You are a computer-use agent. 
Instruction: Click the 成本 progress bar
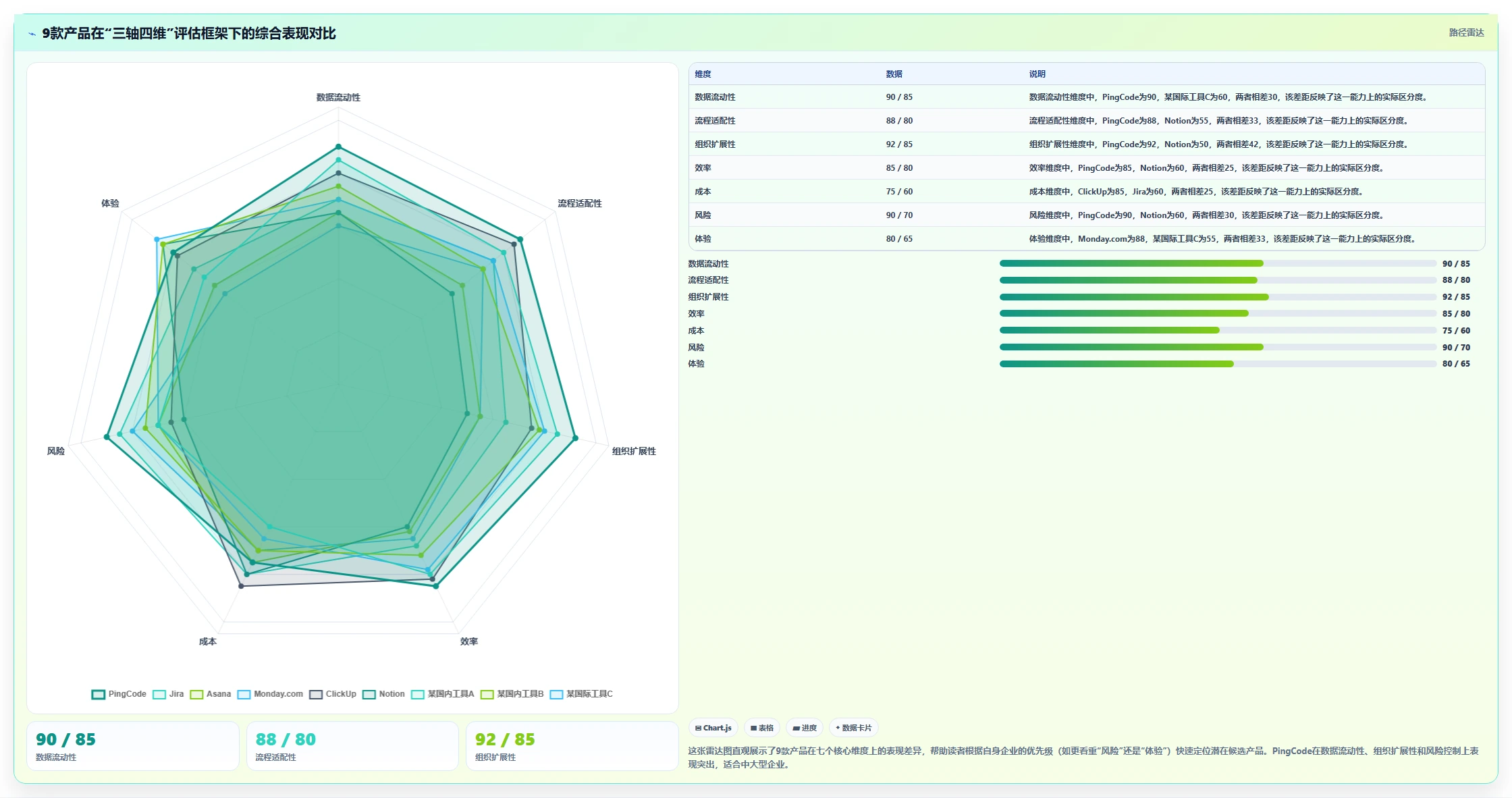(x=1218, y=330)
